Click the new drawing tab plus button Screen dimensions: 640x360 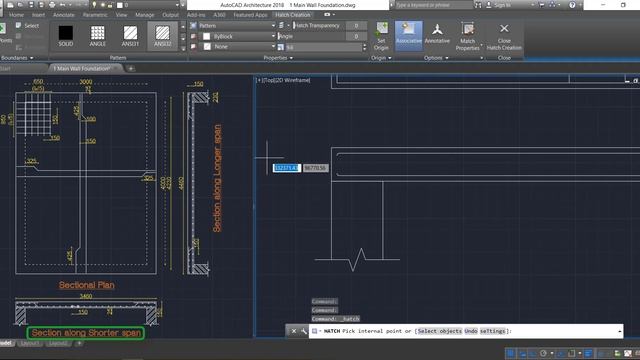[x=131, y=69]
